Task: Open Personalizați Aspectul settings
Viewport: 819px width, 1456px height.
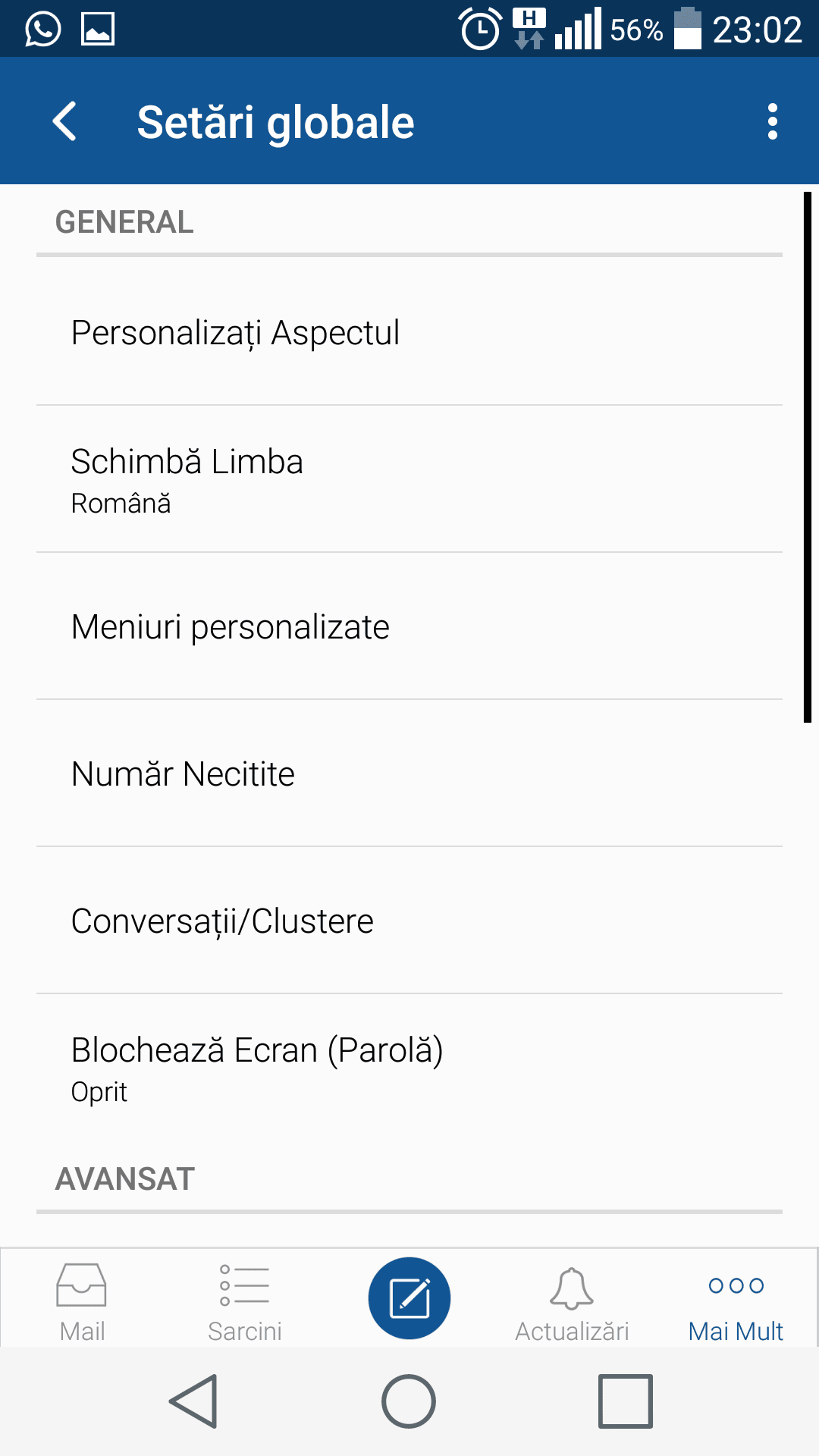Action: coord(409,332)
